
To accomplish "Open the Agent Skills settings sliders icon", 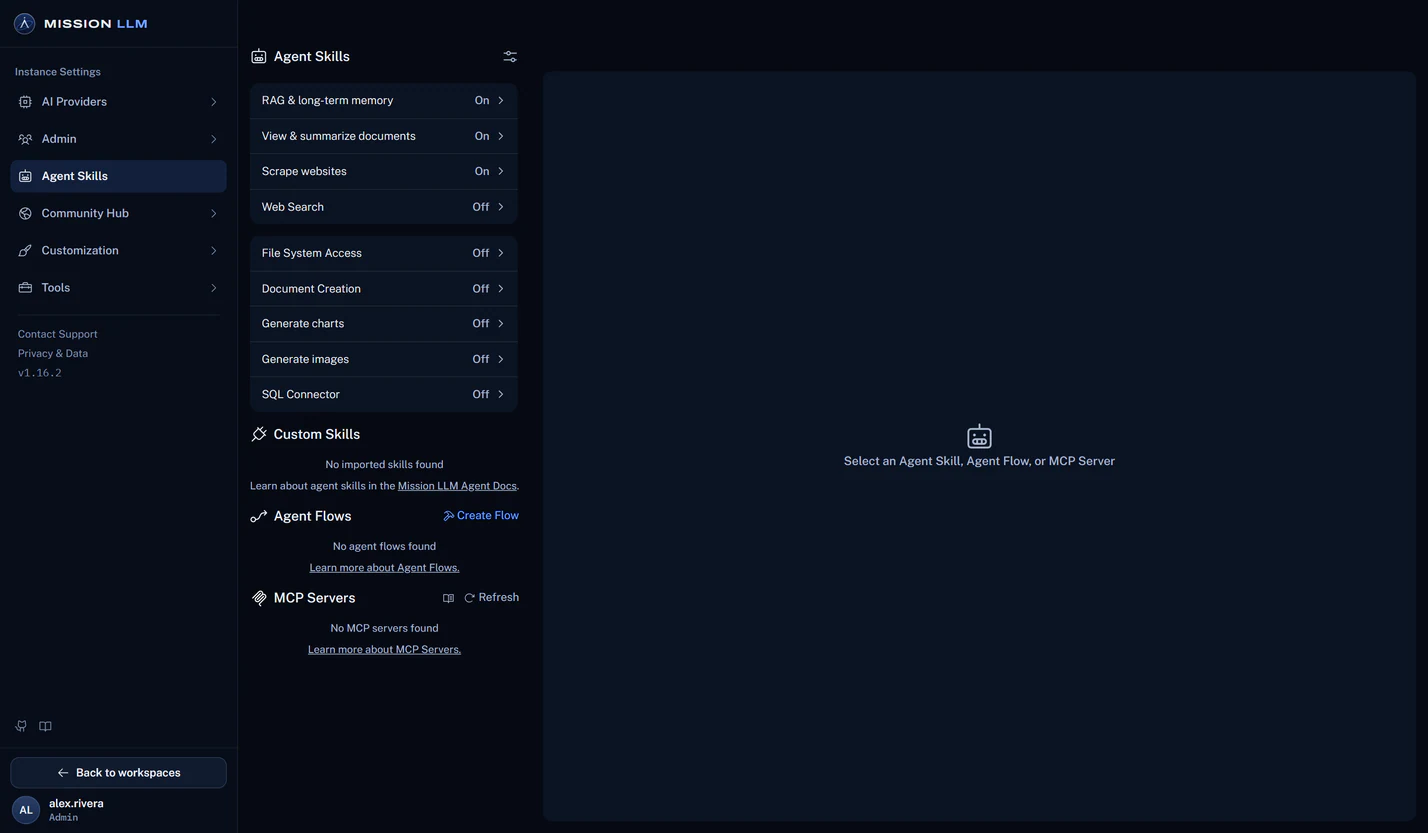I will pos(510,57).
